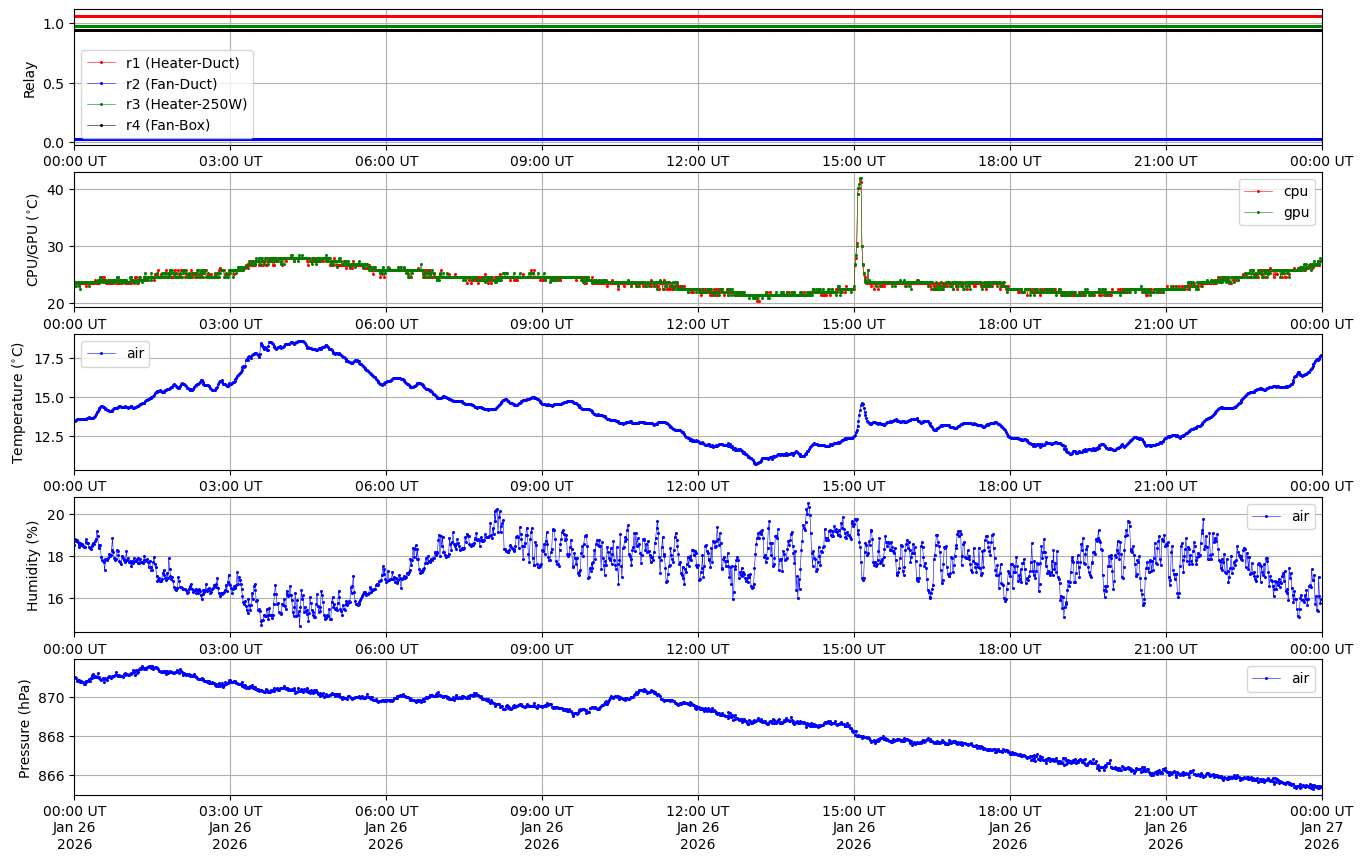
Task: Click the red line marker in relay legend
Action: pyautogui.click(x=101, y=63)
